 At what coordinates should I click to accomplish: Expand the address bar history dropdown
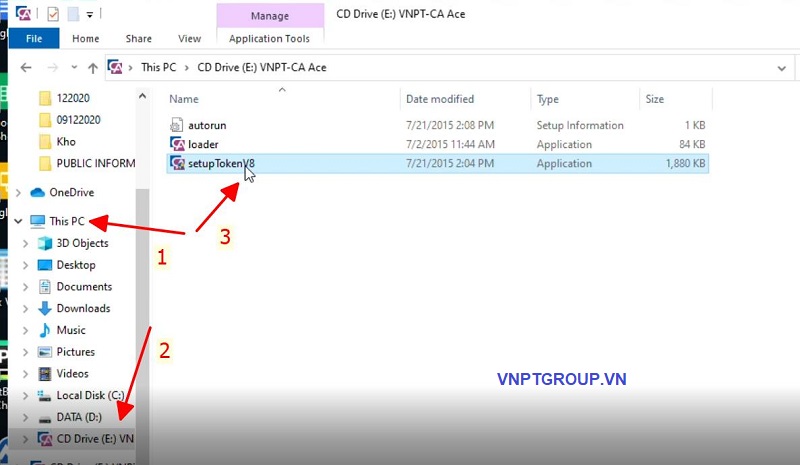click(781, 68)
